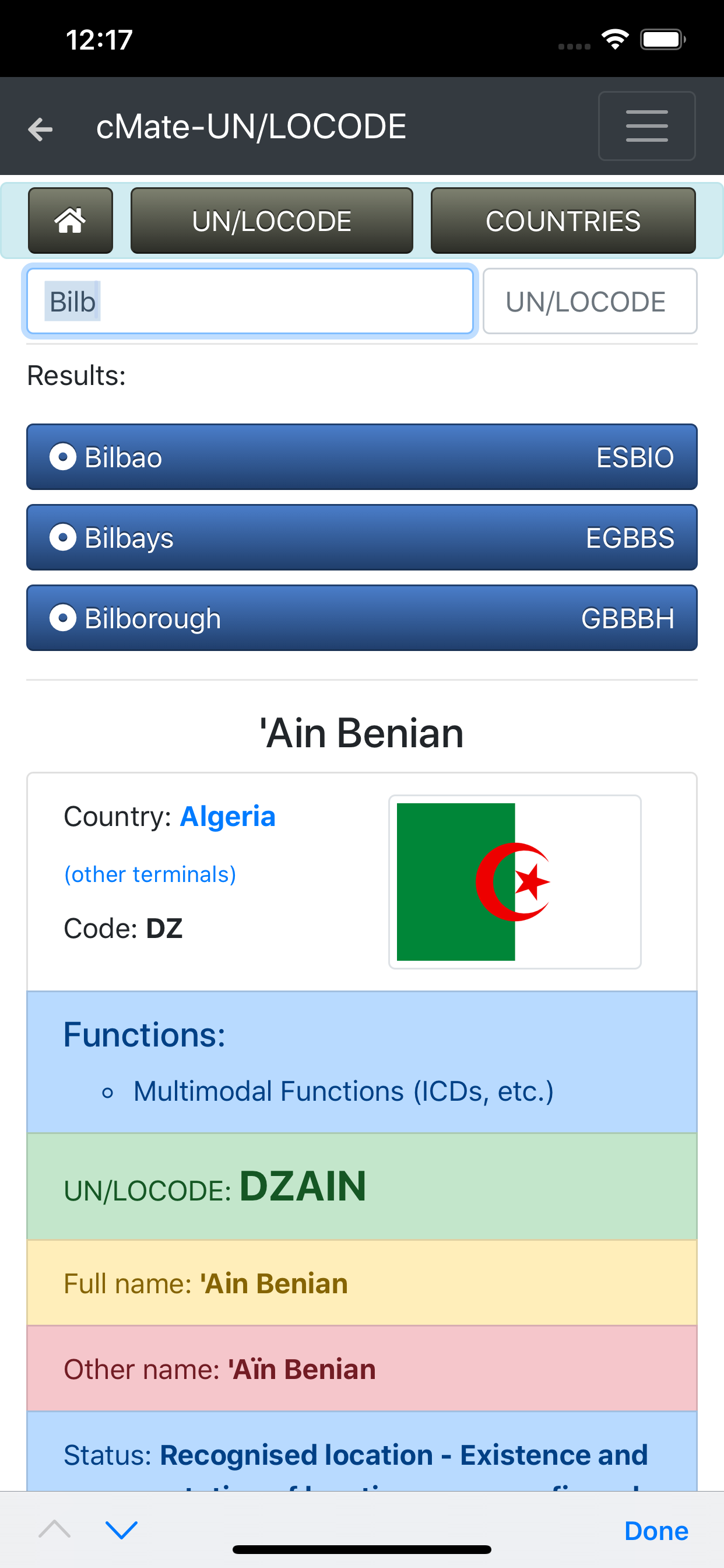The width and height of the screenshot is (724, 1568).
Task: Switch to the UN/LOCODE tab
Action: [x=271, y=220]
